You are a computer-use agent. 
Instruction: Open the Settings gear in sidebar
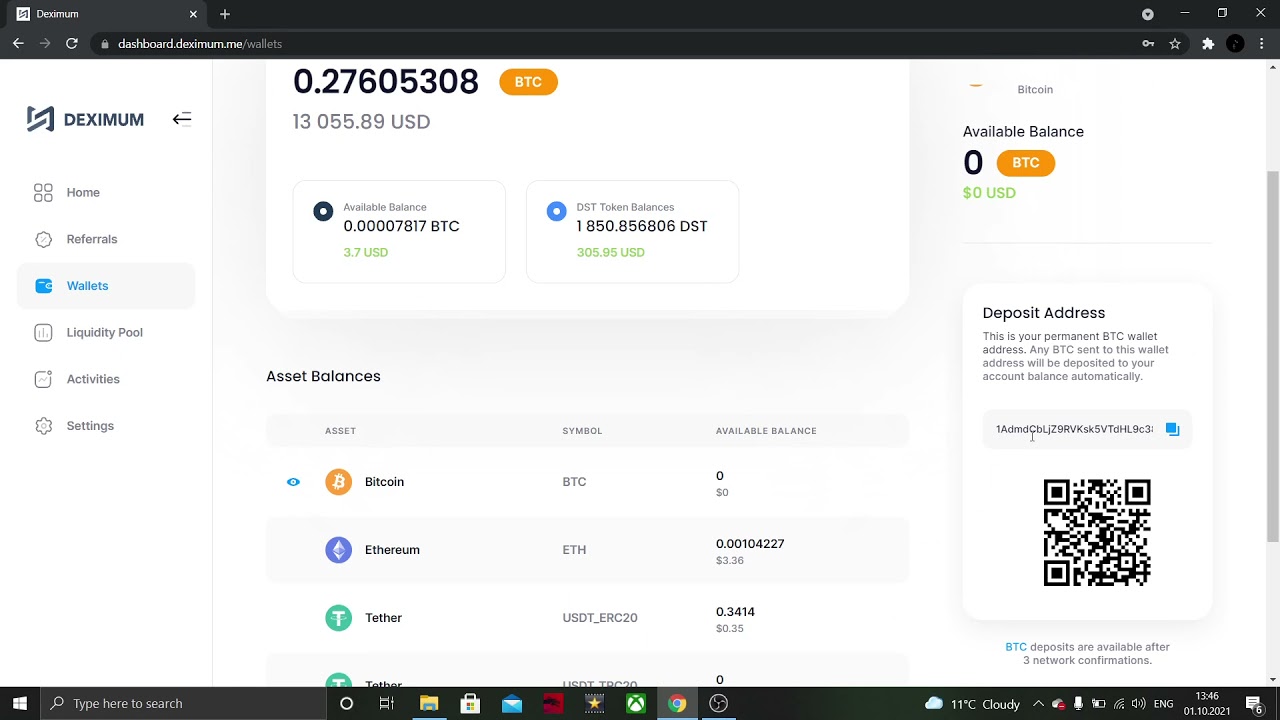(x=43, y=426)
